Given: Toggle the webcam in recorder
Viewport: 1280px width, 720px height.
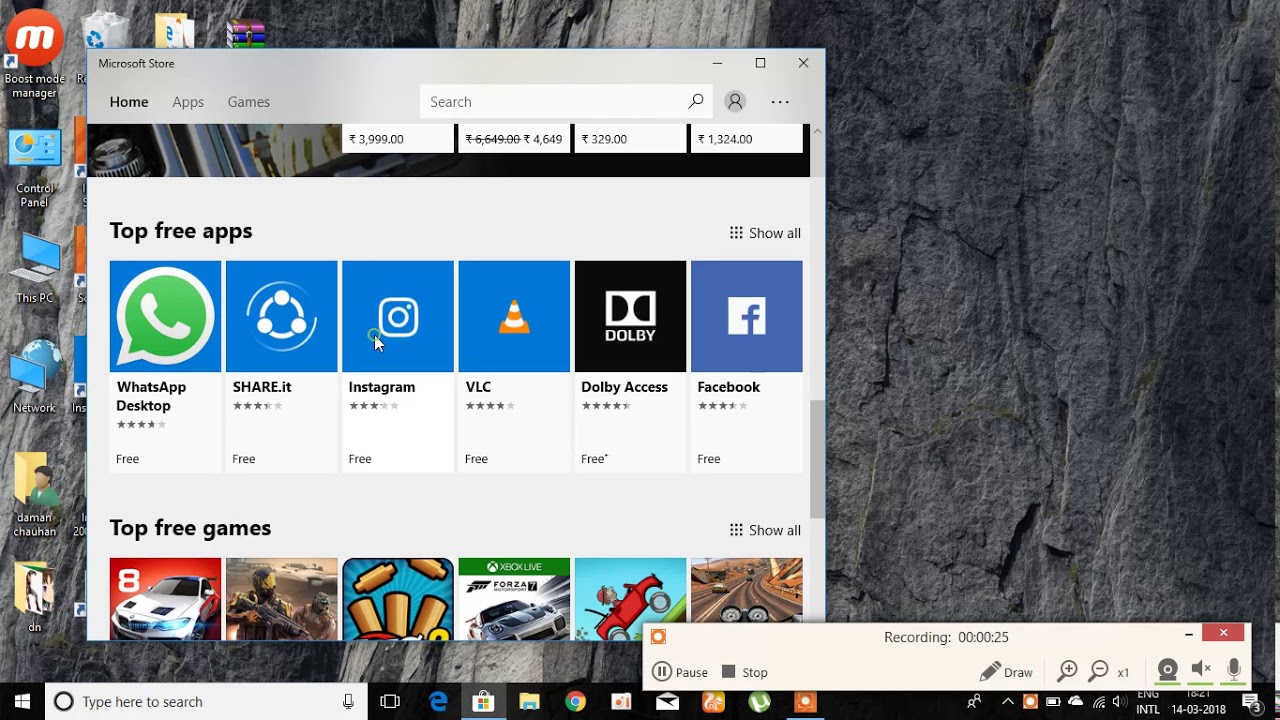Looking at the screenshot, I should (x=1167, y=671).
